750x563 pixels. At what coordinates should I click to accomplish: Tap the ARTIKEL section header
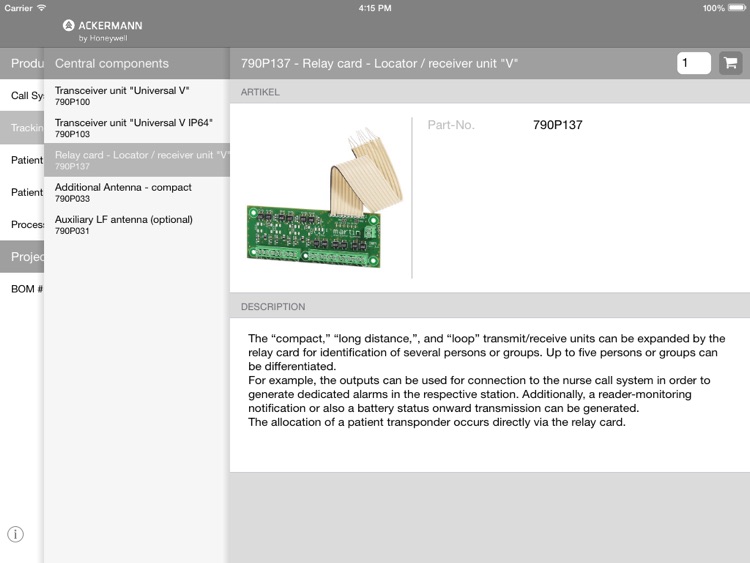(260, 92)
